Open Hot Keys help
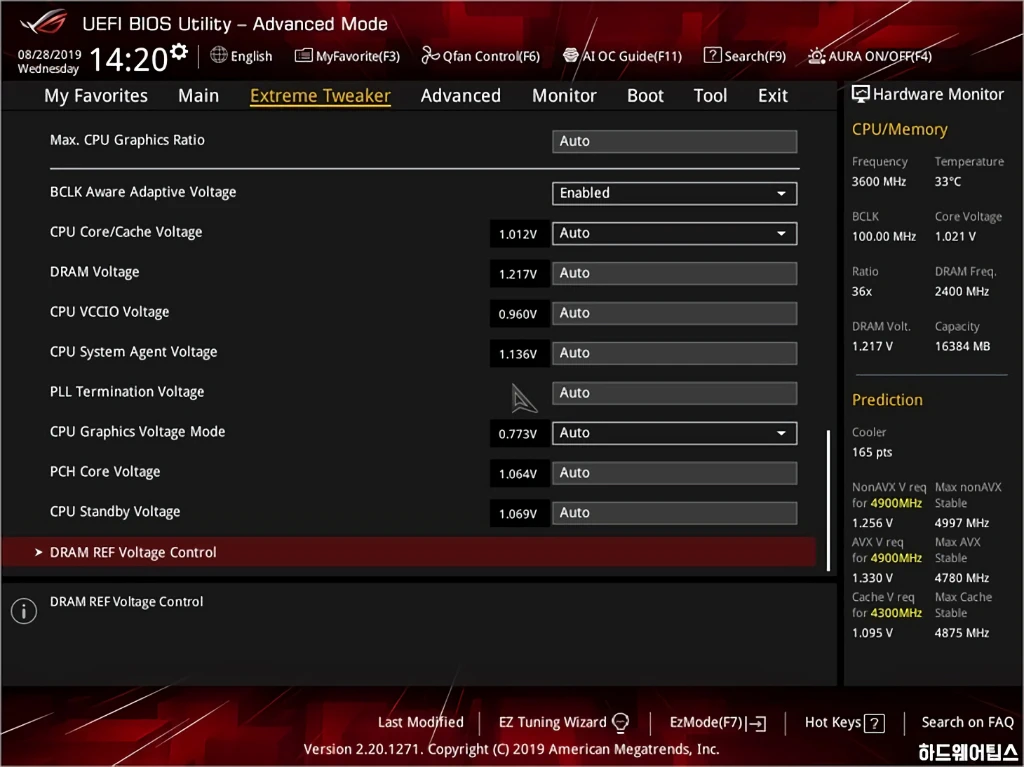Image resolution: width=1024 pixels, height=767 pixels. [x=833, y=723]
